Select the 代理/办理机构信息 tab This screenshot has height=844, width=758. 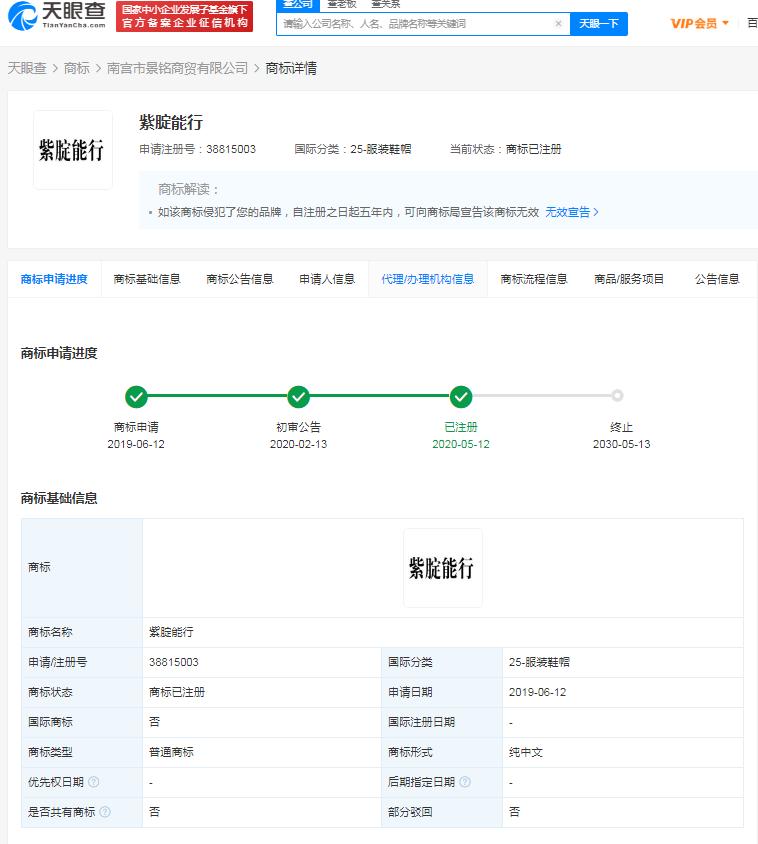[427, 279]
